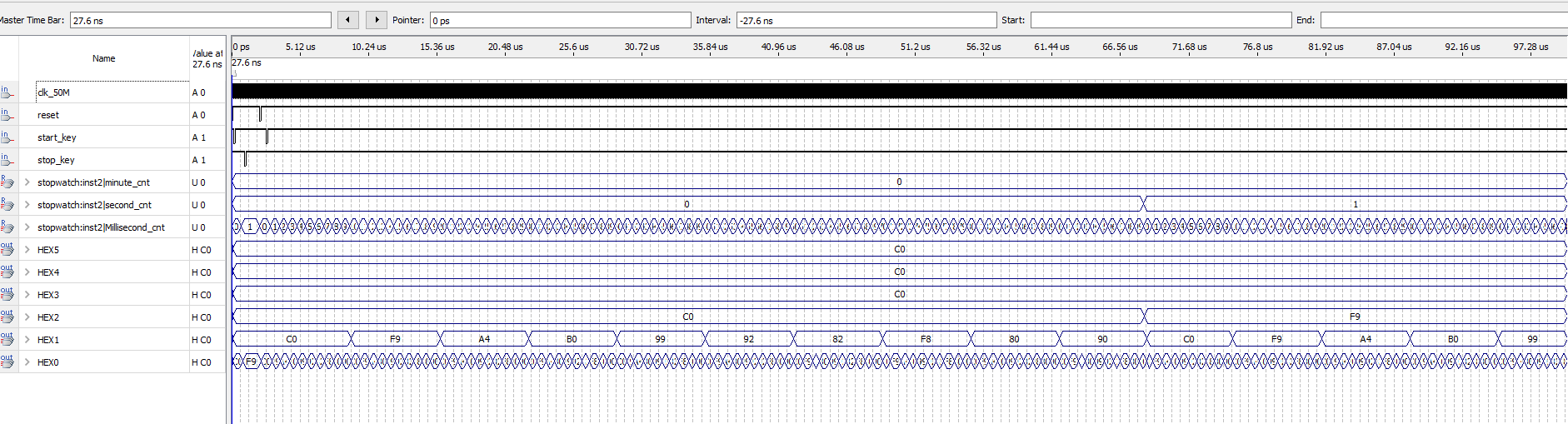Click the 25.6 us mark on time ruler
The width and height of the screenshot is (1568, 424).
(x=573, y=47)
